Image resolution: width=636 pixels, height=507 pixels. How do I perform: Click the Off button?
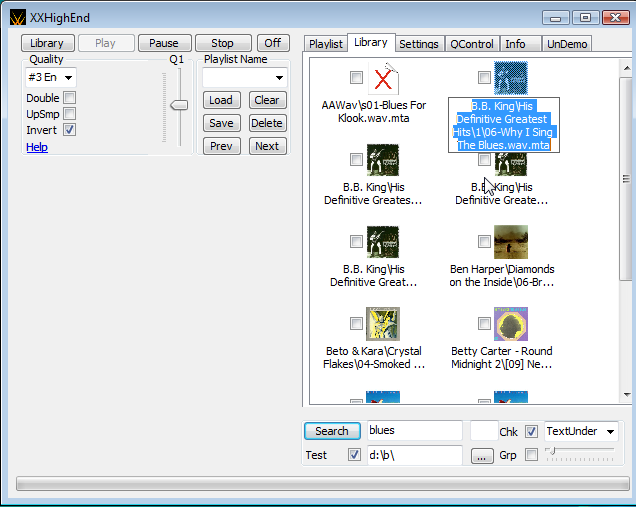(273, 43)
